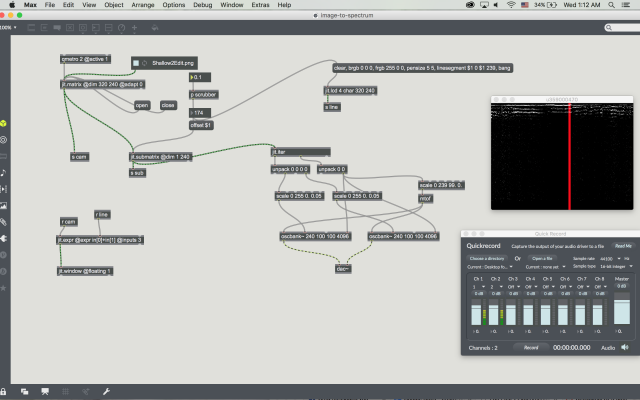Open the Objects browser cube icon in sidebar
Screen dimensions: 640x400
click(3, 123)
